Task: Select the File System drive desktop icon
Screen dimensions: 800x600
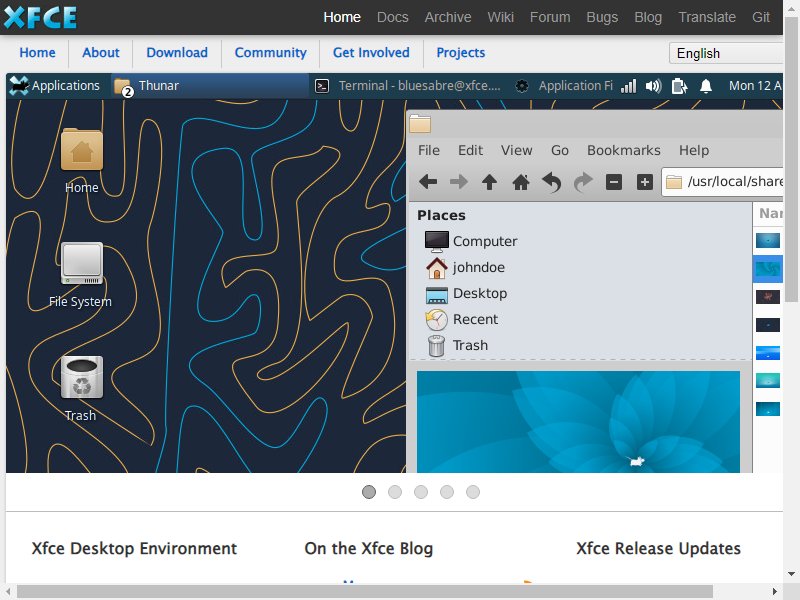Action: (82, 263)
